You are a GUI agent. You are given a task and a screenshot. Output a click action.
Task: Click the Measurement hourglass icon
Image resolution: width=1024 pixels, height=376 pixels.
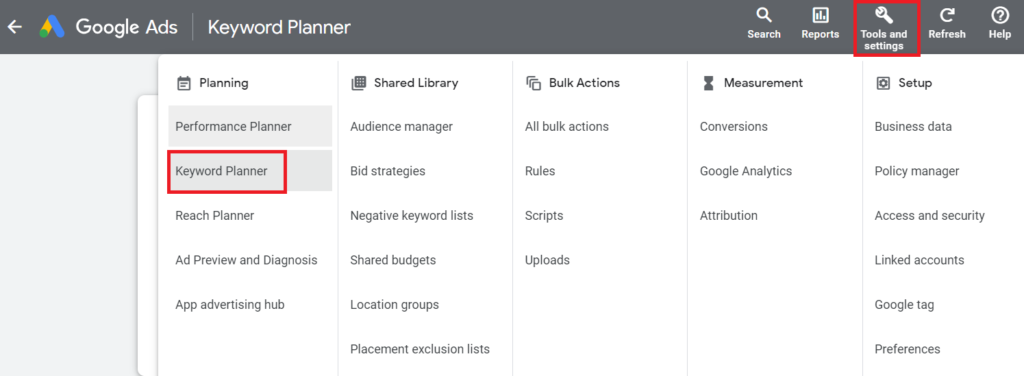pyautogui.click(x=709, y=83)
